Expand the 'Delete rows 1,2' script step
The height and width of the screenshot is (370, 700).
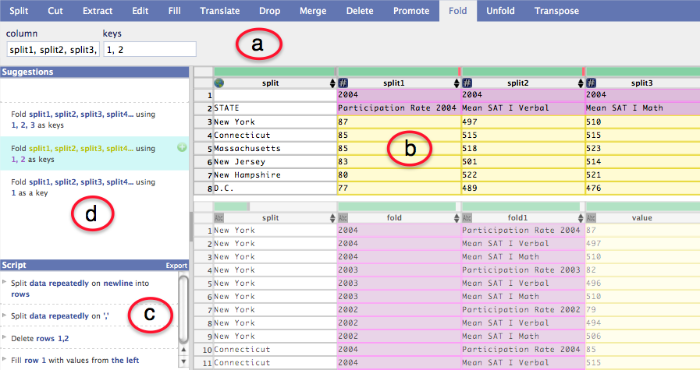4,337
